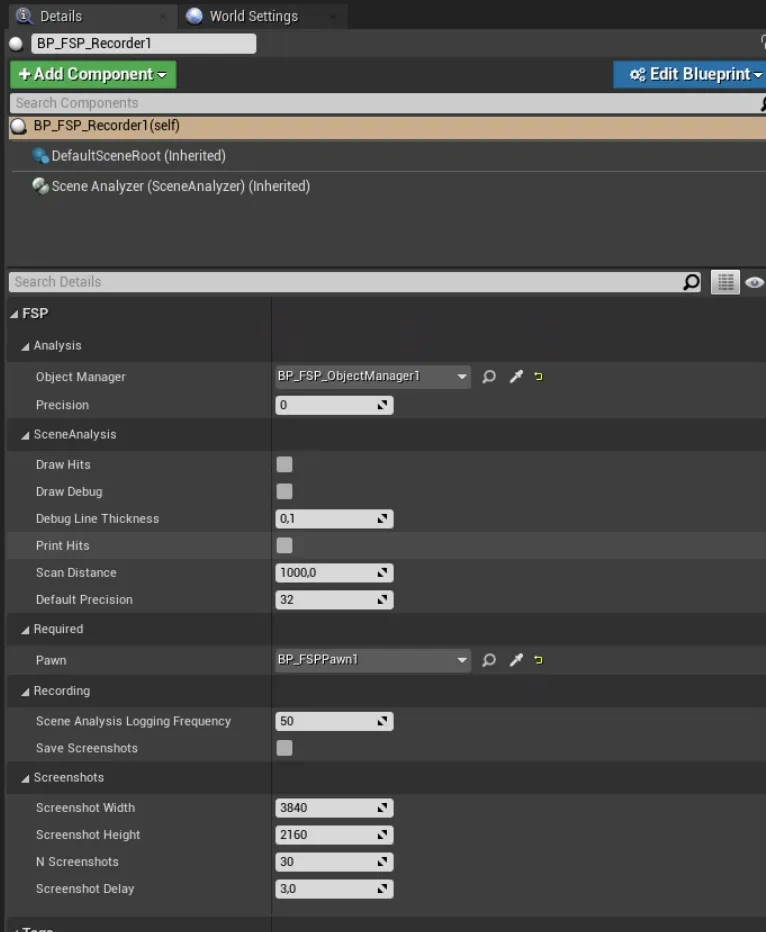Reset Pawn value using yellow arrow icon
The width and height of the screenshot is (766, 932).
[539, 660]
